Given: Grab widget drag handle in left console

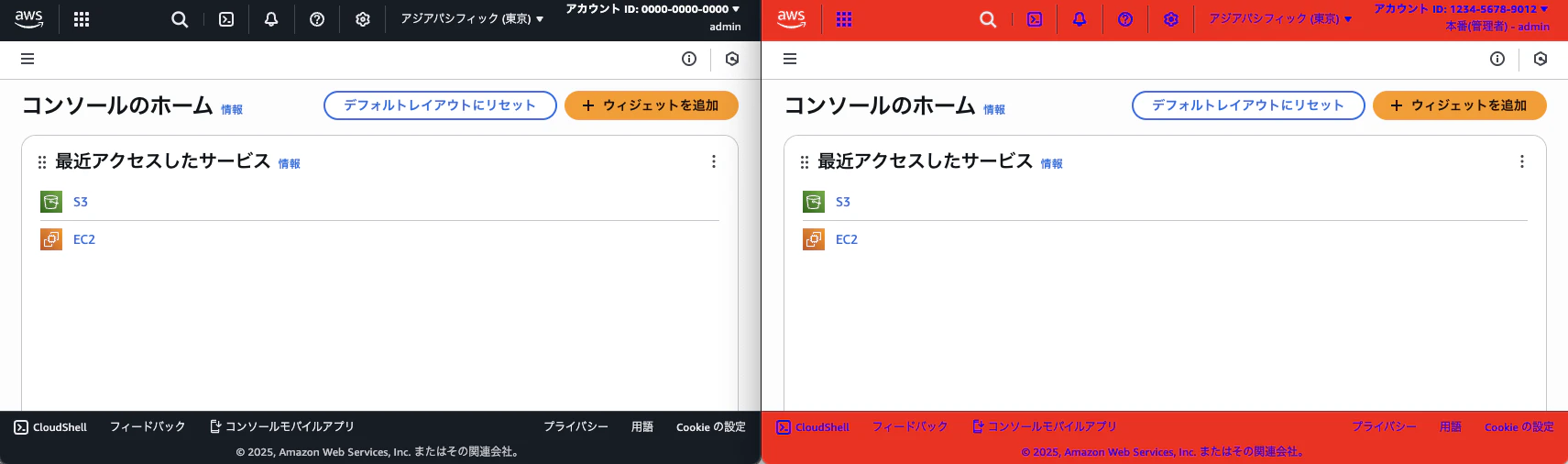Looking at the screenshot, I should point(42,162).
